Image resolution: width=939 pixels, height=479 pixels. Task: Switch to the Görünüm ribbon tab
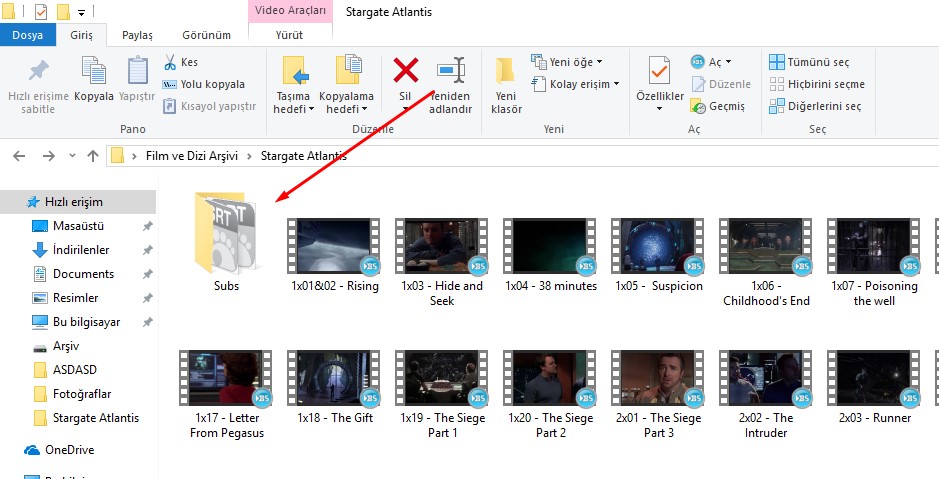[x=206, y=35]
